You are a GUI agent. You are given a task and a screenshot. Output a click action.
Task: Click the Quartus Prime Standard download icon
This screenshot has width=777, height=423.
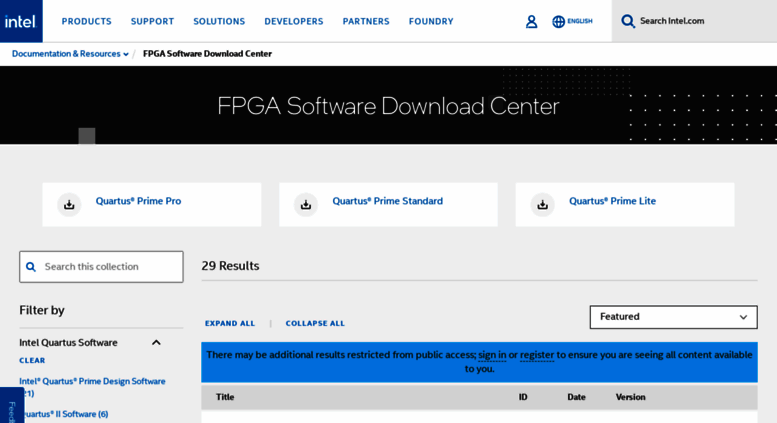coord(306,205)
